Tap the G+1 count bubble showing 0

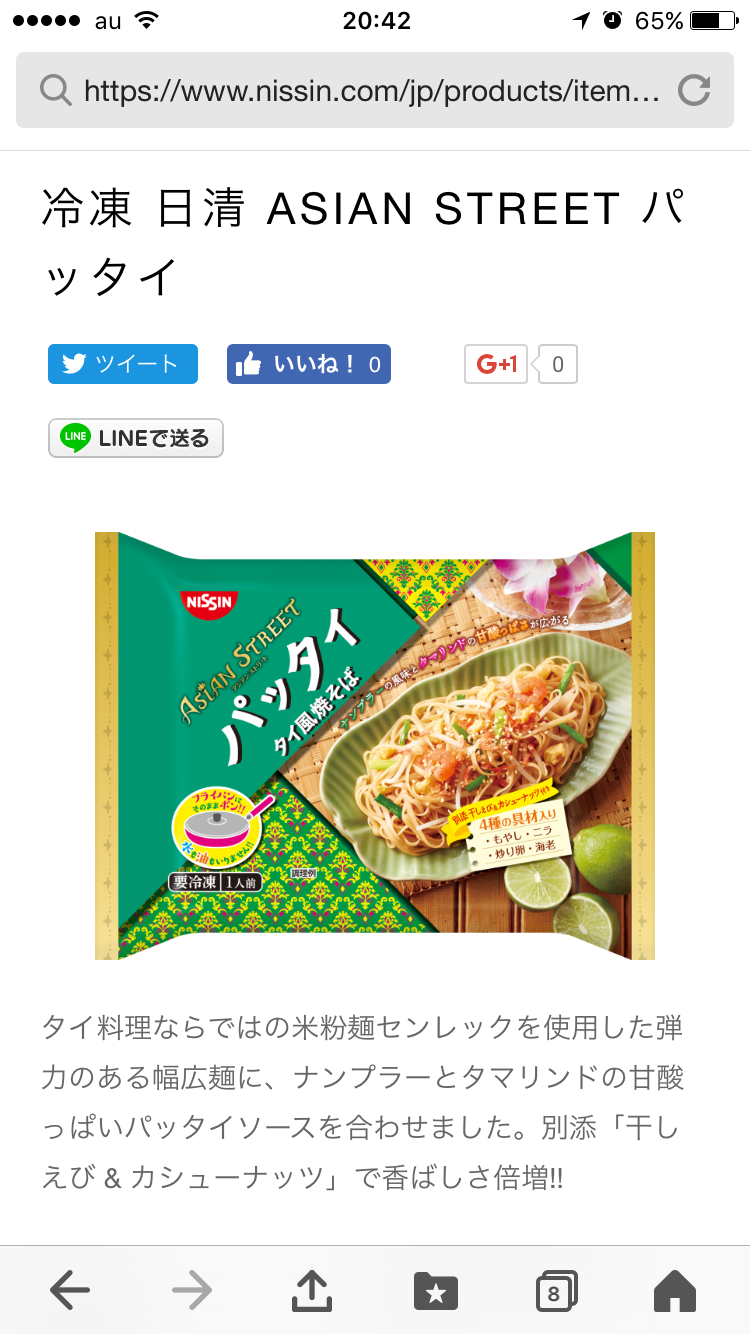pos(557,364)
